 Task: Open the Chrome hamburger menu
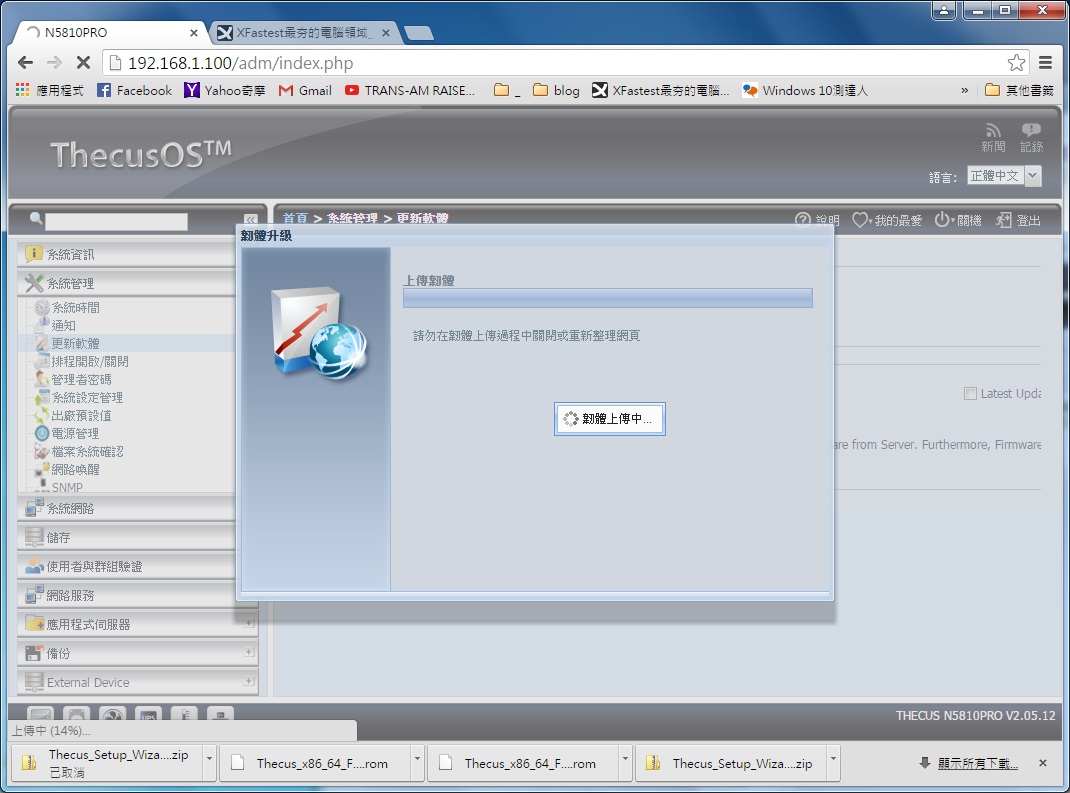coord(1045,63)
